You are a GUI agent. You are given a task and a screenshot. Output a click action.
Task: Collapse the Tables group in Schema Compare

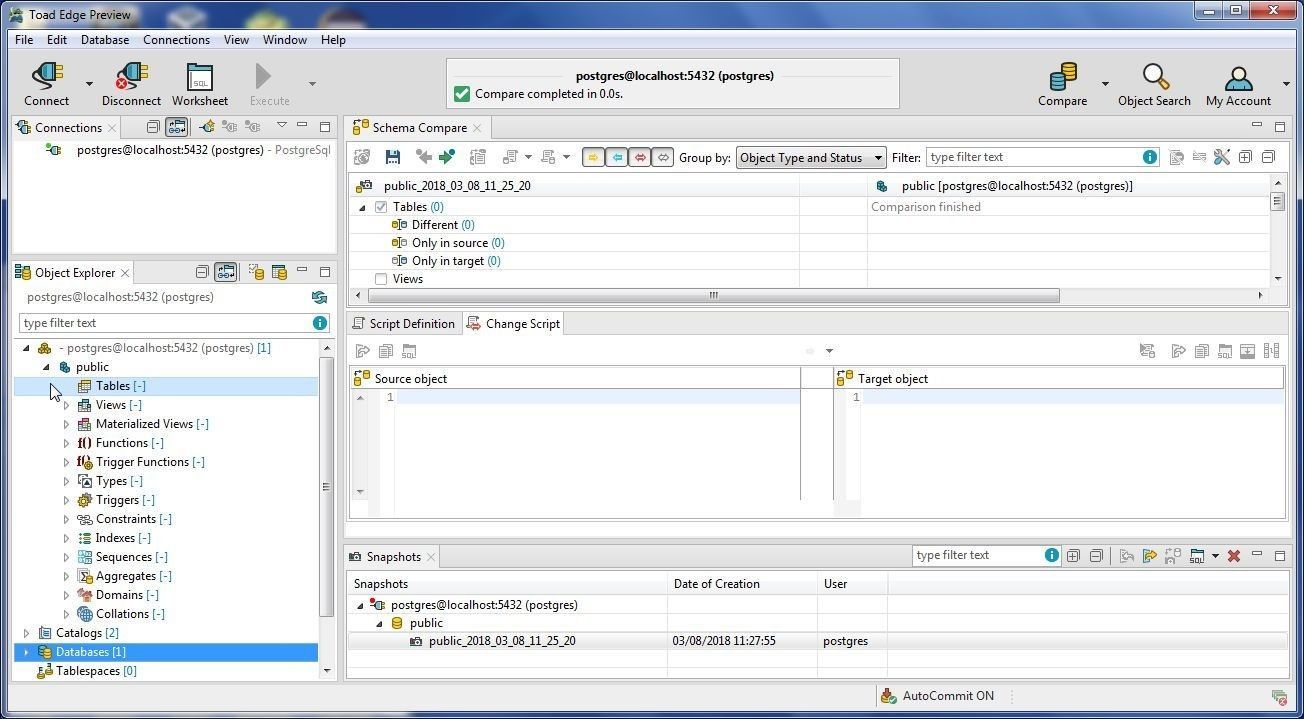pos(362,207)
